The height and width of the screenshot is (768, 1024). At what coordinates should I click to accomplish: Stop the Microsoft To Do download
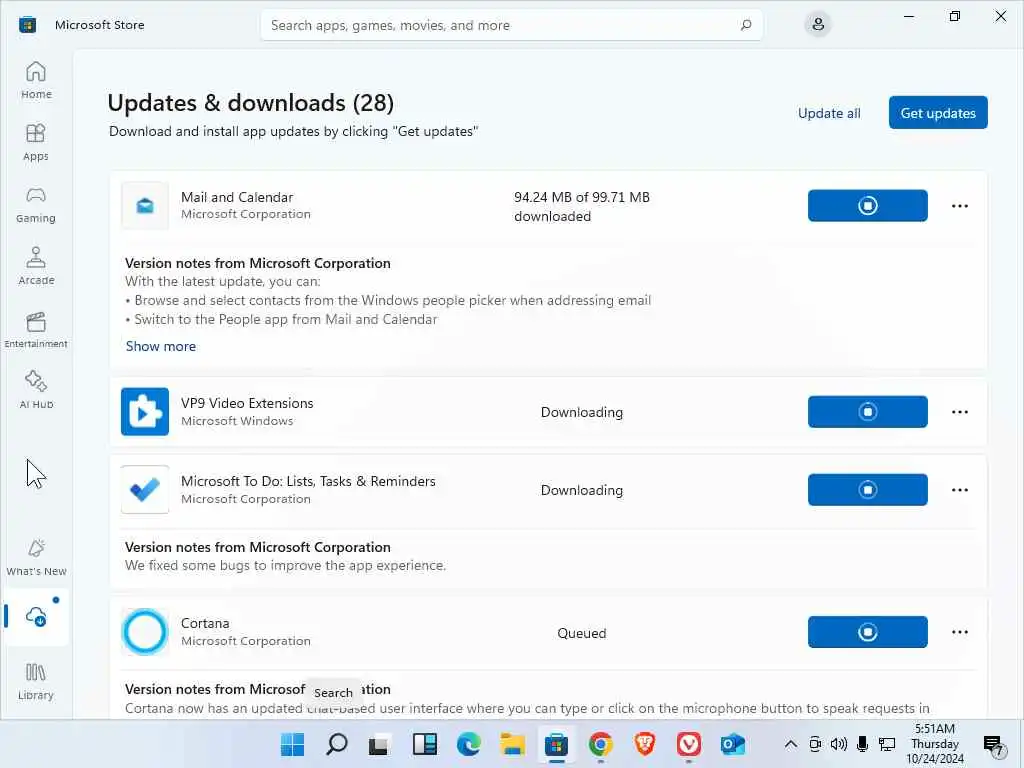867,490
